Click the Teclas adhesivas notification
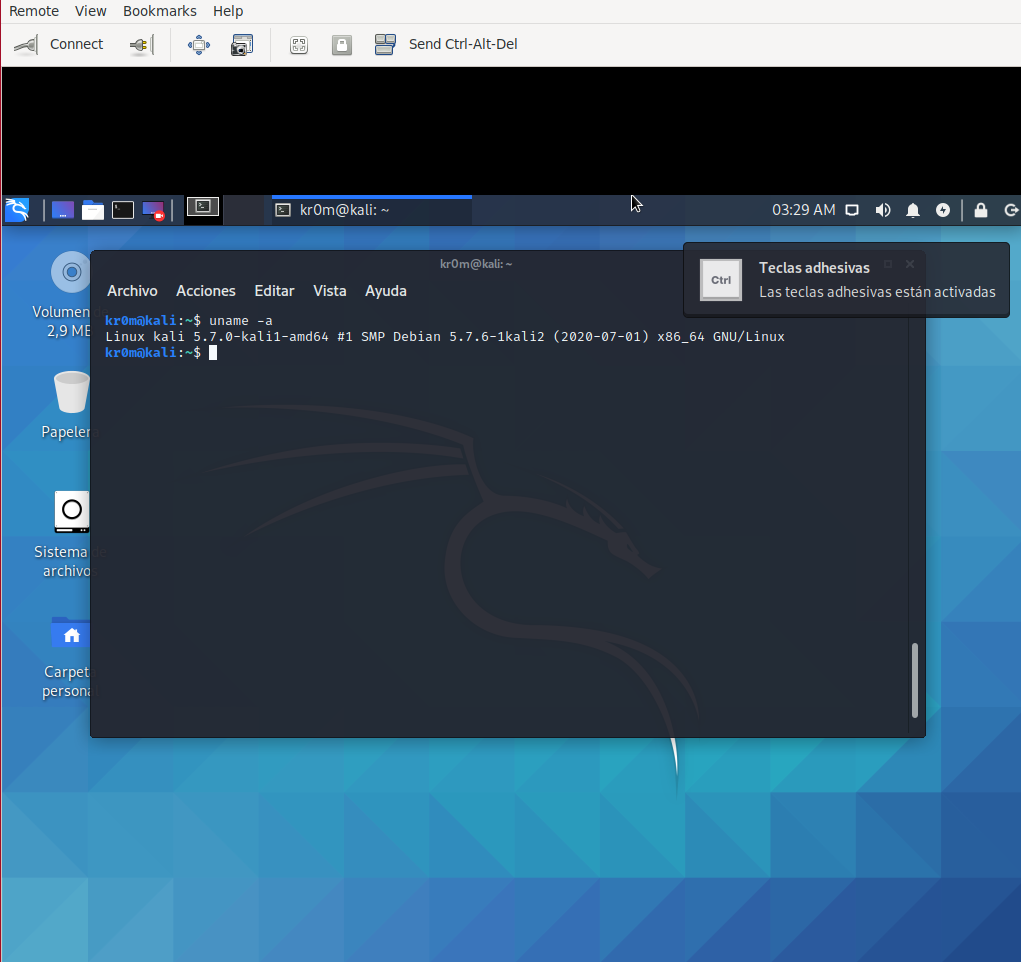Screen dimensions: 1021x962 pyautogui.click(x=845, y=280)
